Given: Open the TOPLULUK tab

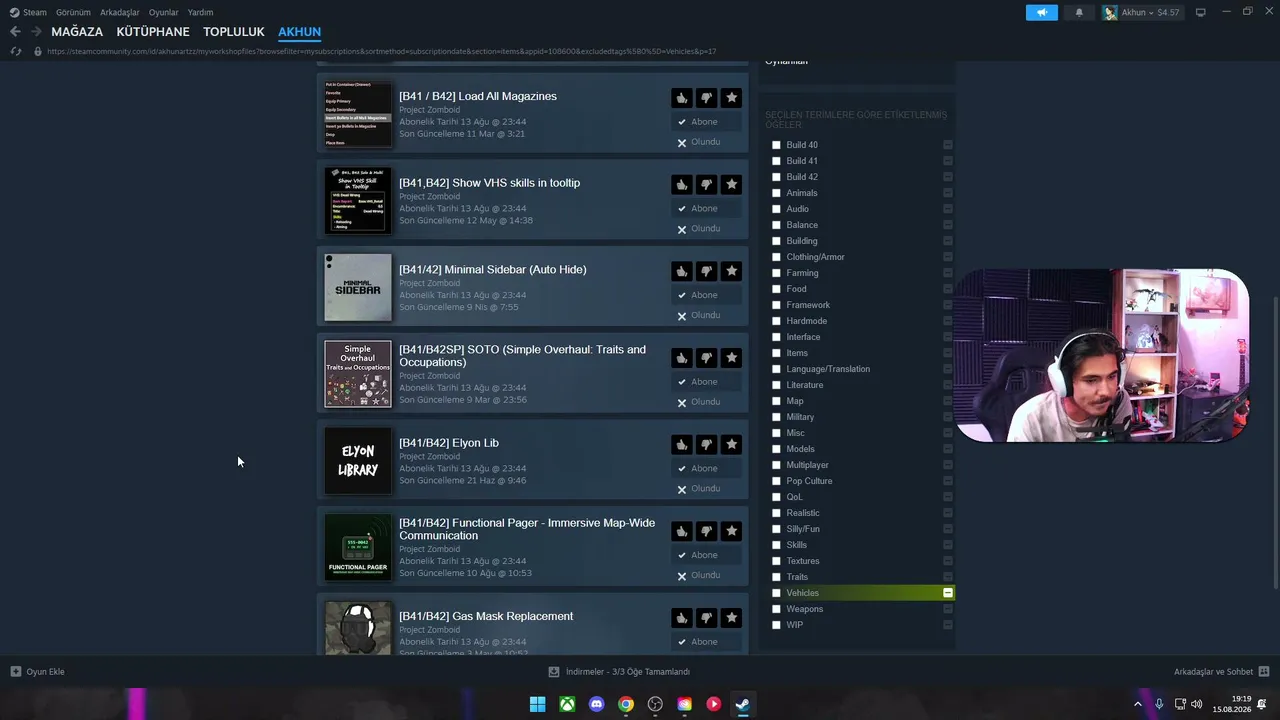Looking at the screenshot, I should (234, 32).
